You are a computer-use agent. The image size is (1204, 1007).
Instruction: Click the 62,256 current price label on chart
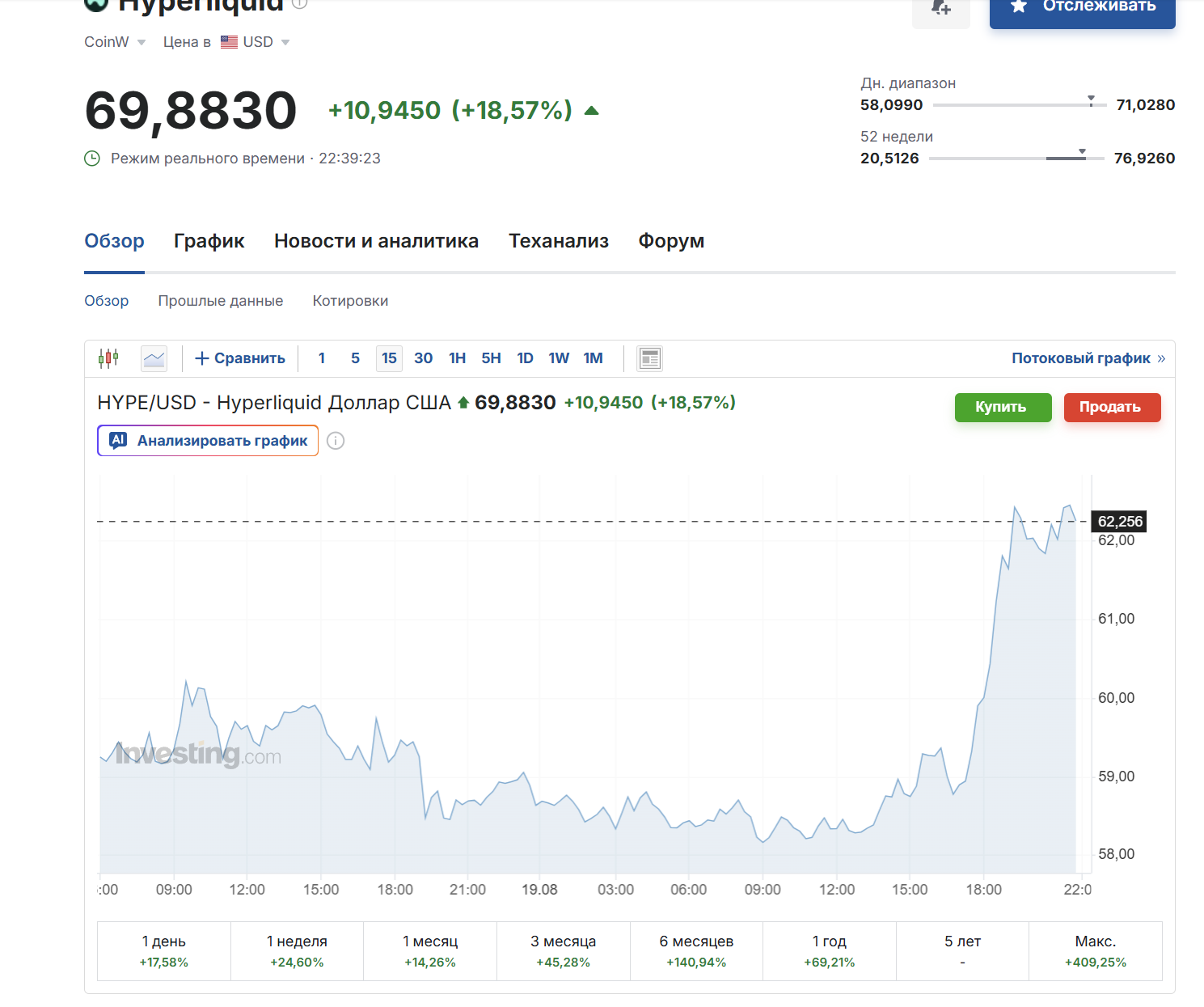tap(1120, 522)
